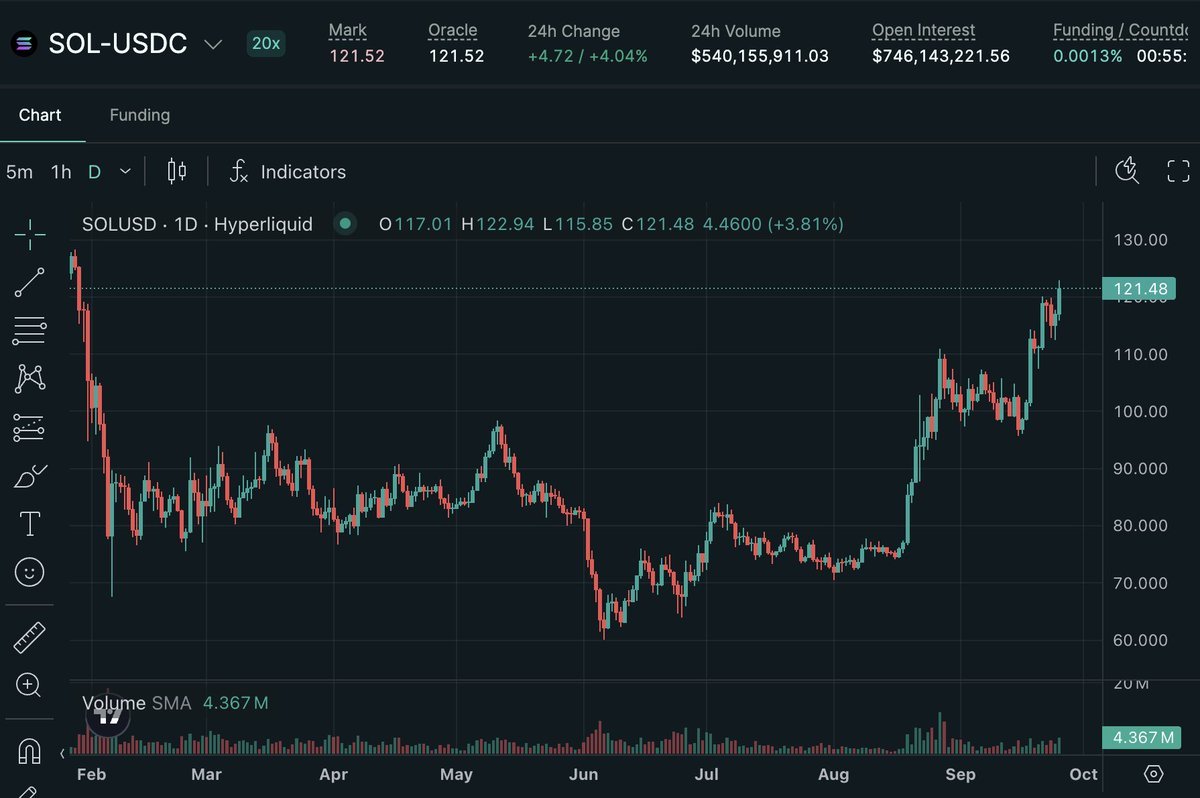
Task: Click the Mark value 121.52
Action: pyautogui.click(x=357, y=56)
